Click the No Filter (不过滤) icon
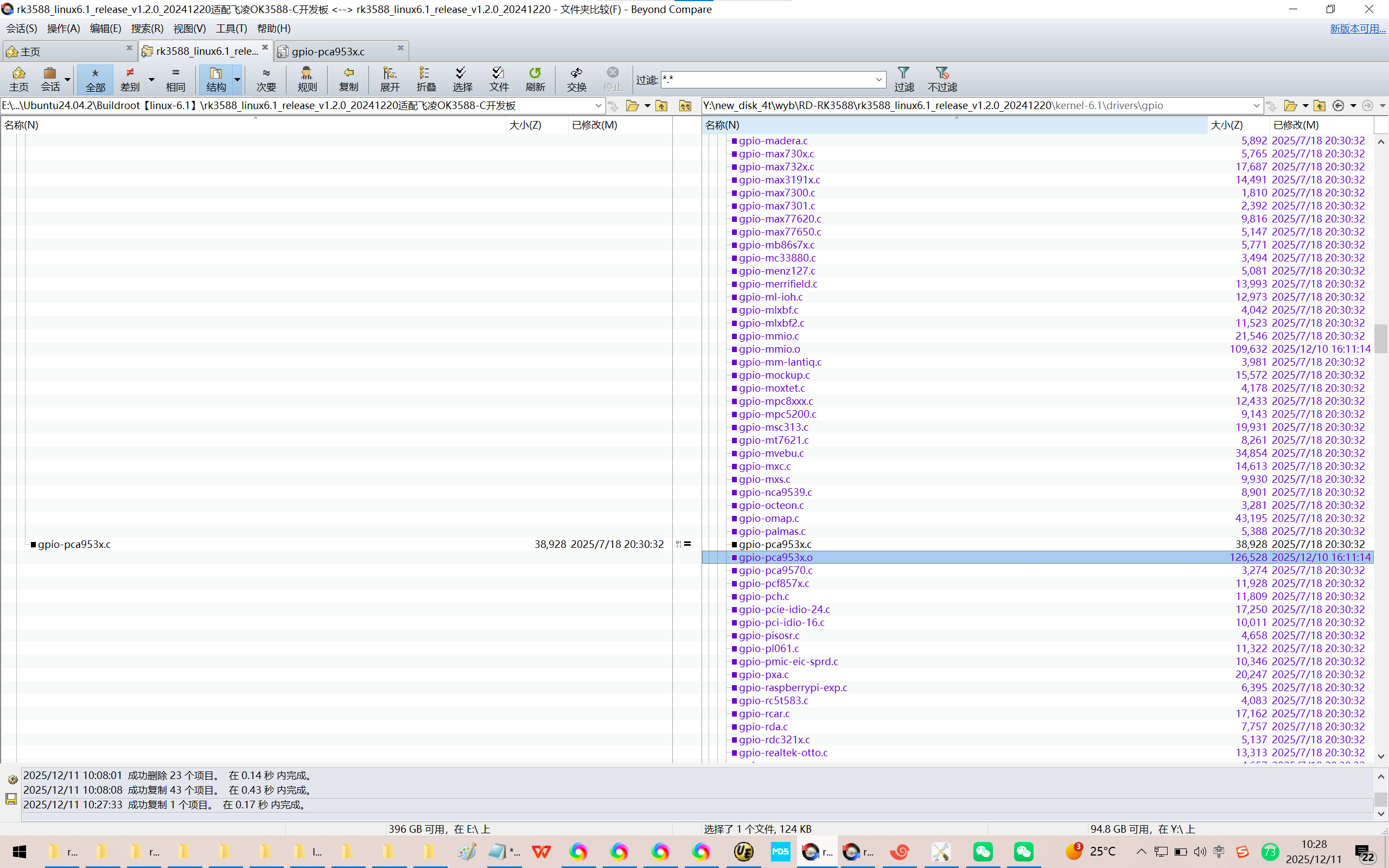 click(x=942, y=79)
